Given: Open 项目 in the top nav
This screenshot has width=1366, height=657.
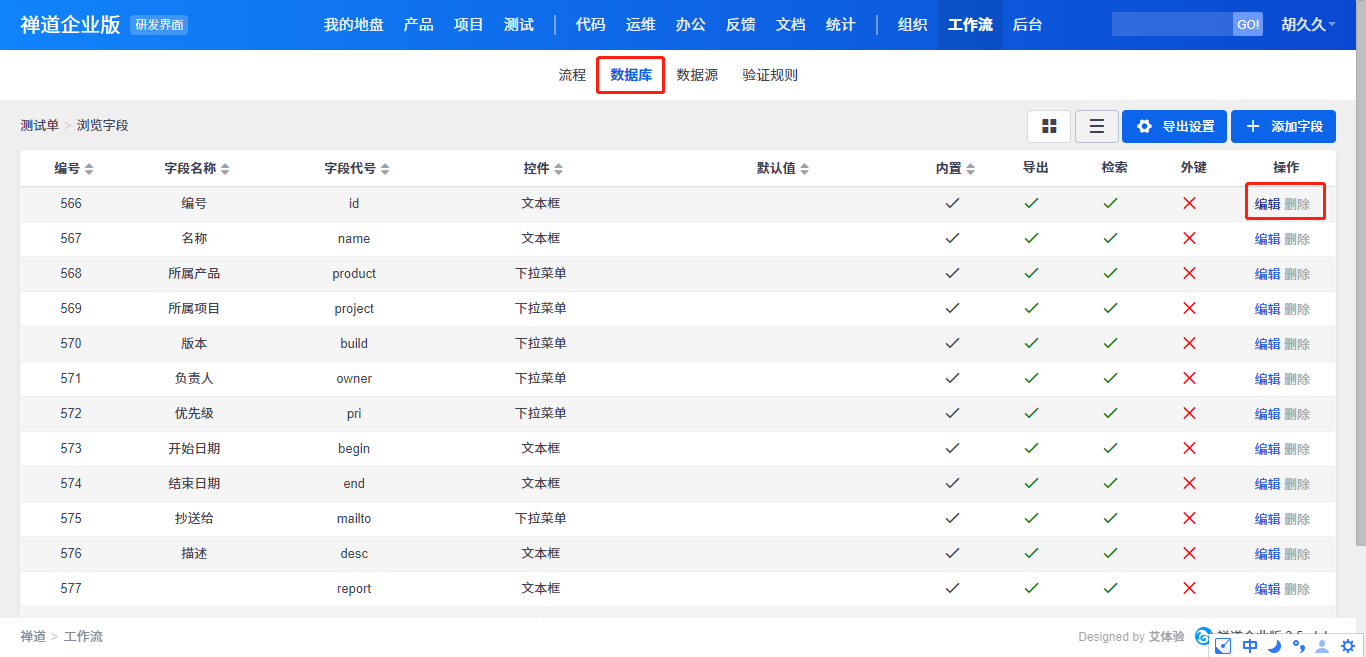Looking at the screenshot, I should [468, 25].
